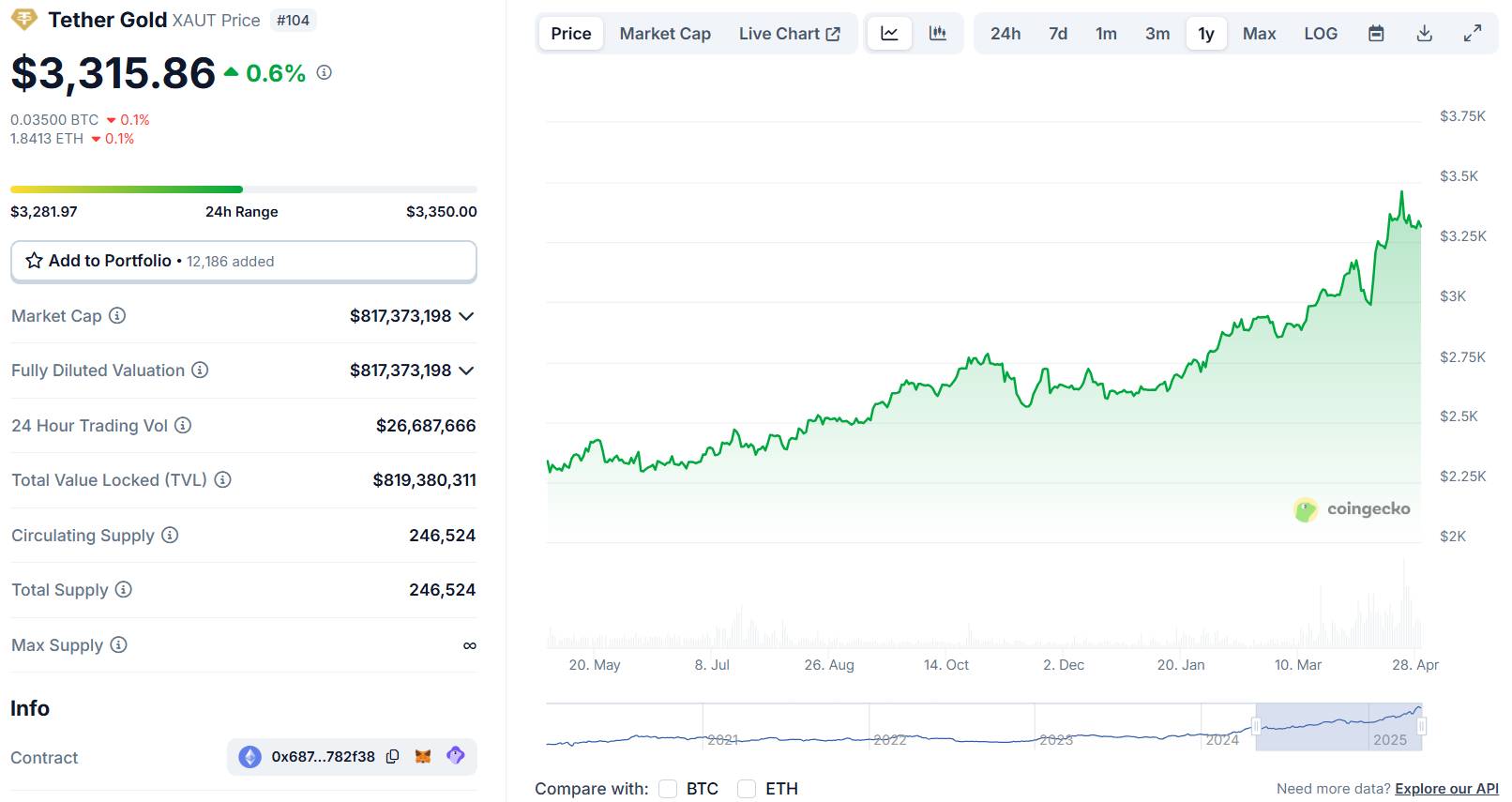This screenshot has width=1512, height=802.
Task: Click the Tether Gold coin logo
Action: (23, 19)
